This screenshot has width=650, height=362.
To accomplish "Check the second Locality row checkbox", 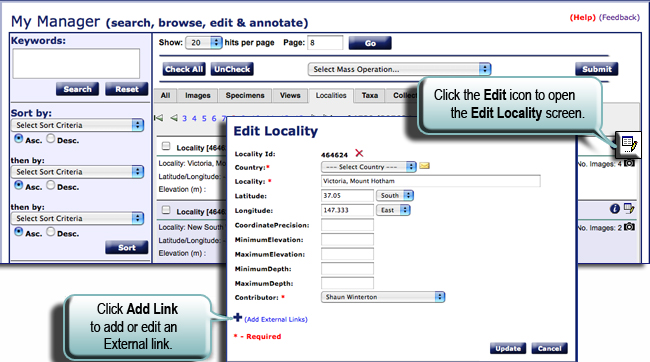I will (166, 210).
